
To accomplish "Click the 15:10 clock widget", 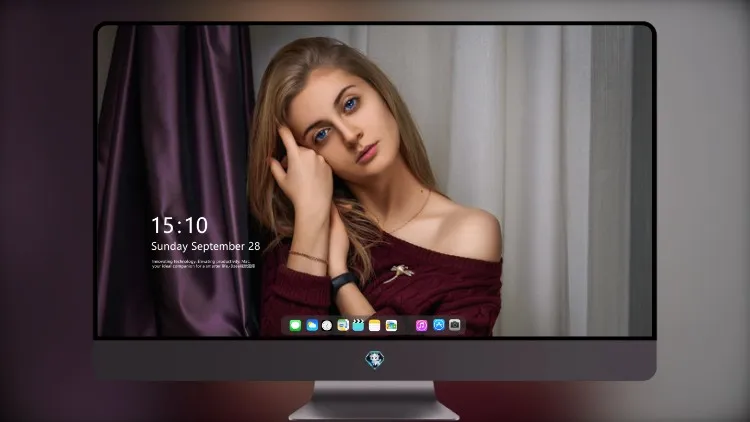I will click(179, 225).
